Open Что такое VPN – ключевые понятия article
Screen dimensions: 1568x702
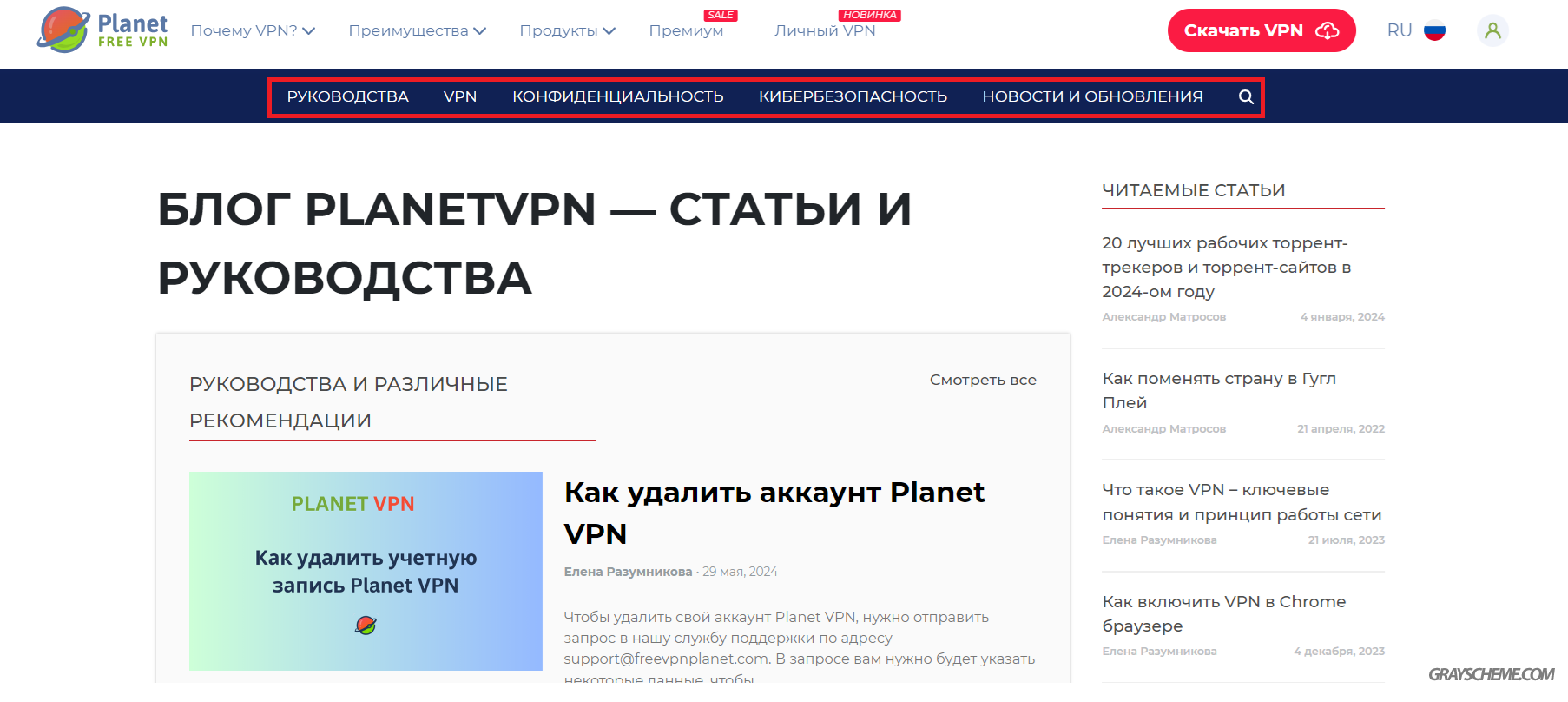pyautogui.click(x=1242, y=502)
